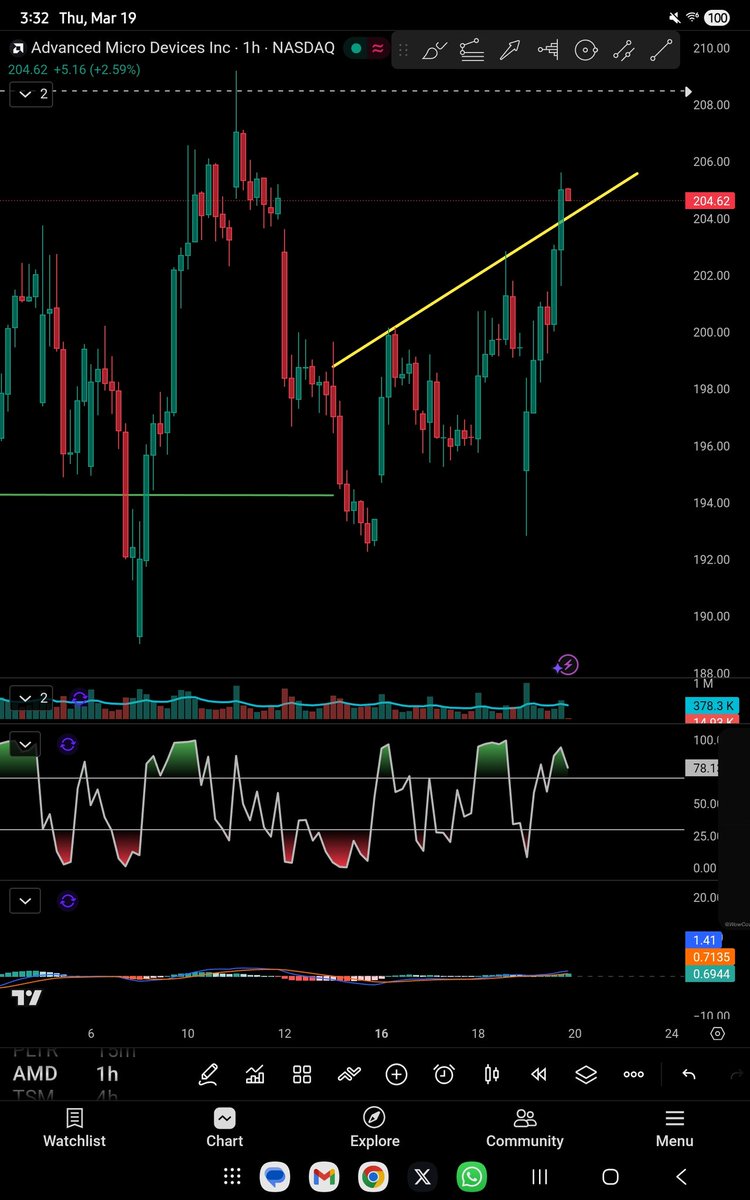Open the indicators chart icon

(255, 1074)
